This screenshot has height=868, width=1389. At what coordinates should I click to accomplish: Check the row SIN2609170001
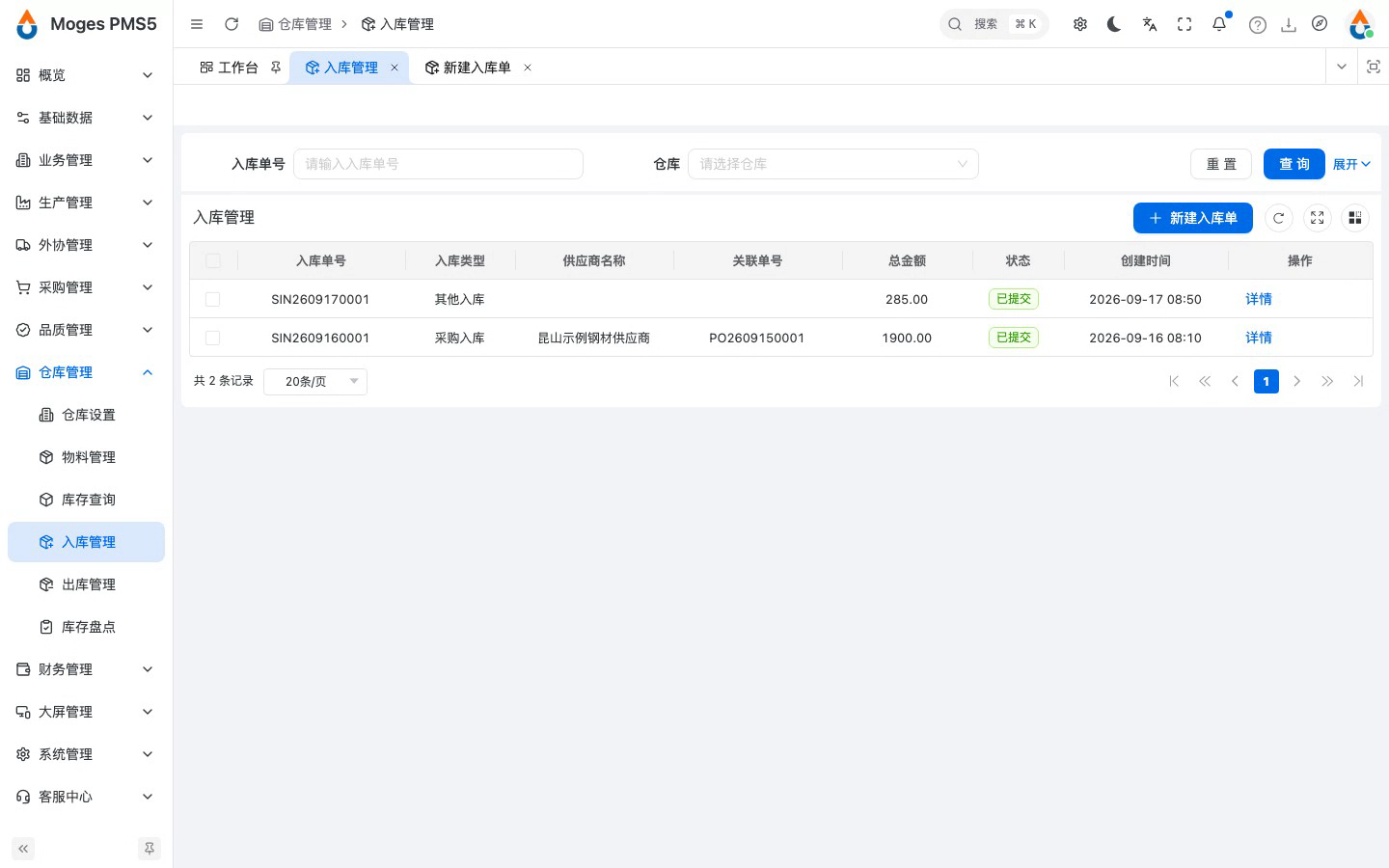point(213,299)
